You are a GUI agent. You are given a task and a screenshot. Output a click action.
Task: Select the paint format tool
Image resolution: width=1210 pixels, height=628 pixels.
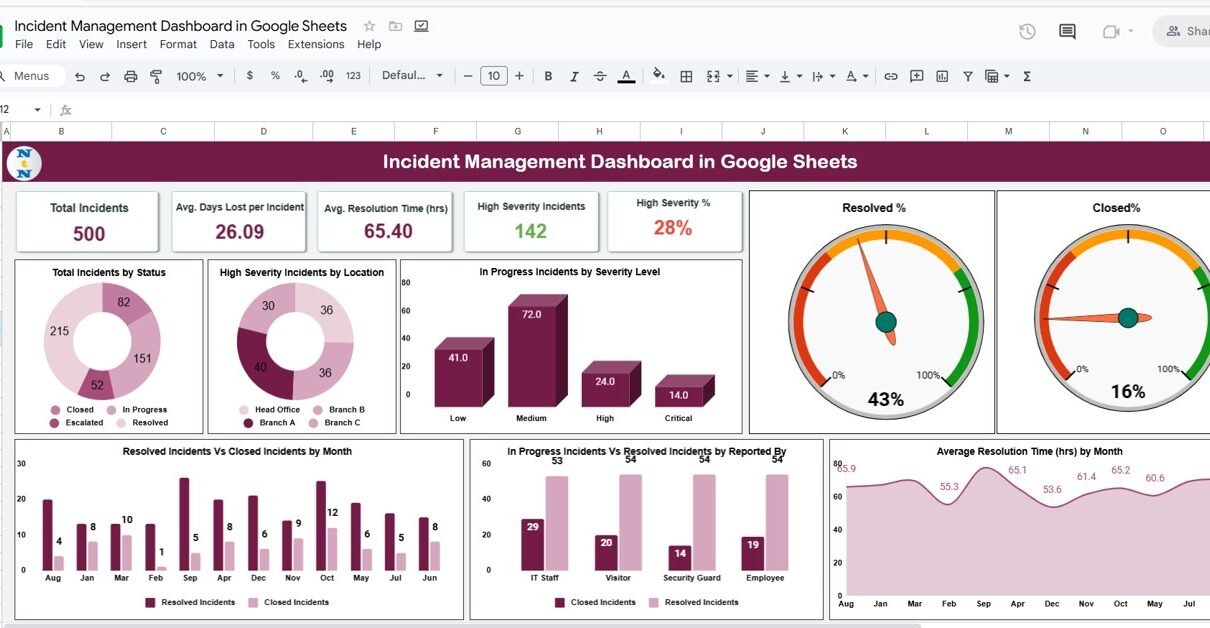[155, 76]
